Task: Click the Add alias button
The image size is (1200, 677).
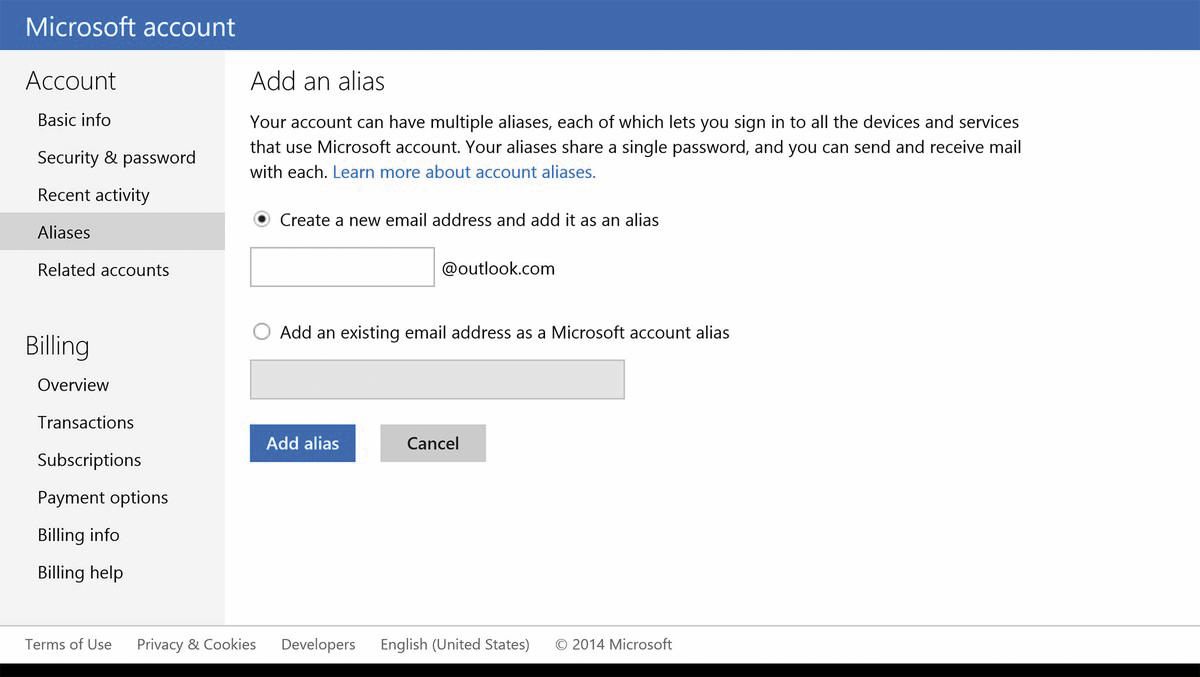Action: pos(303,443)
